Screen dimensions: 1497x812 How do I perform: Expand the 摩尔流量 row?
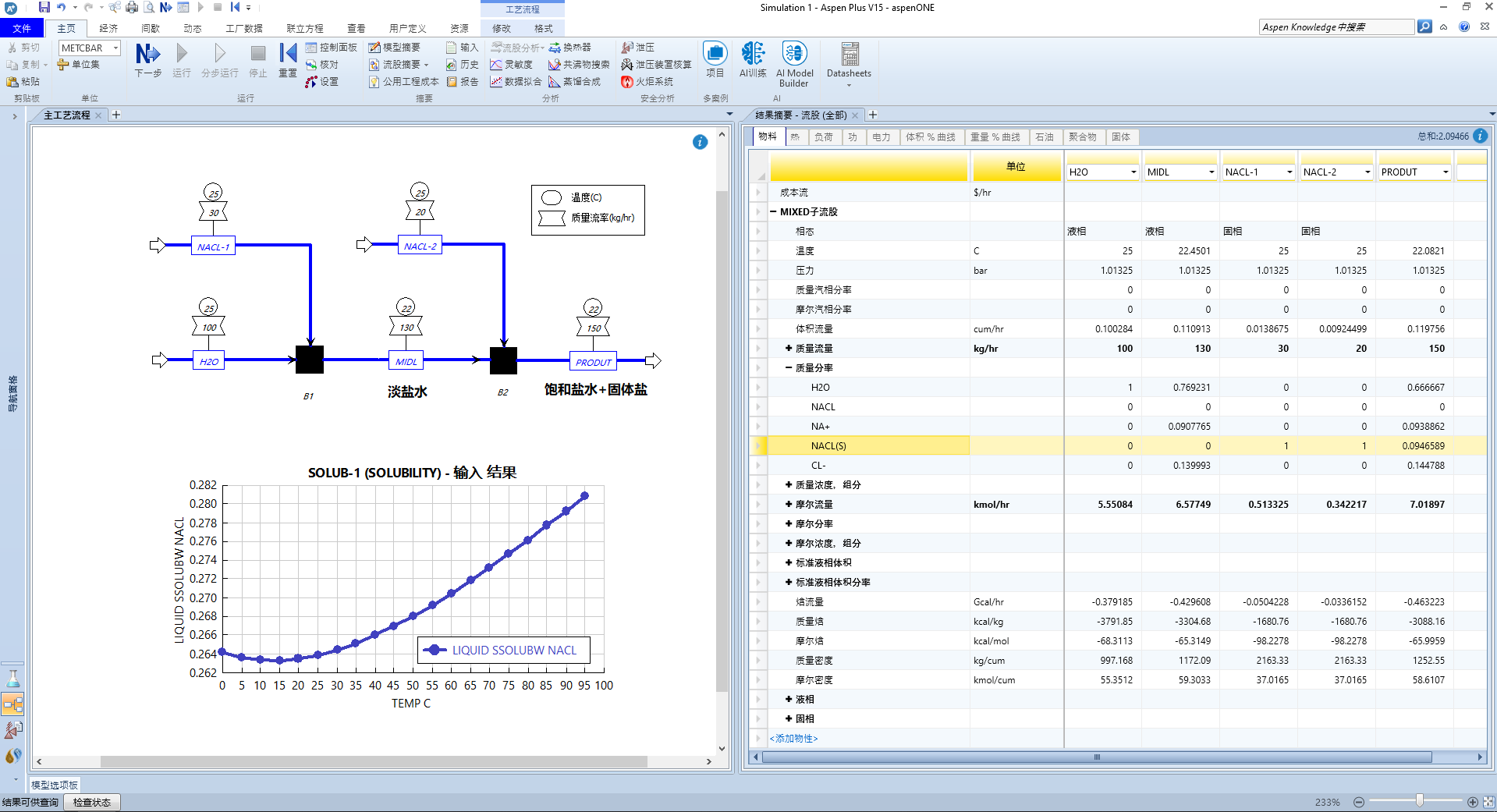789,505
